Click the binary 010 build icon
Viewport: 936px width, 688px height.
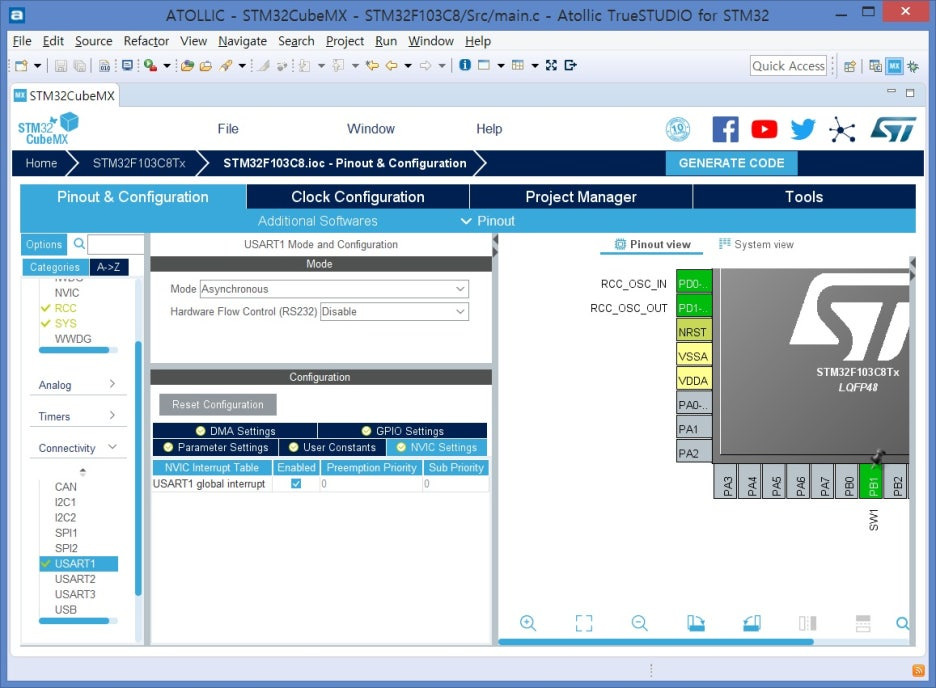click(104, 66)
